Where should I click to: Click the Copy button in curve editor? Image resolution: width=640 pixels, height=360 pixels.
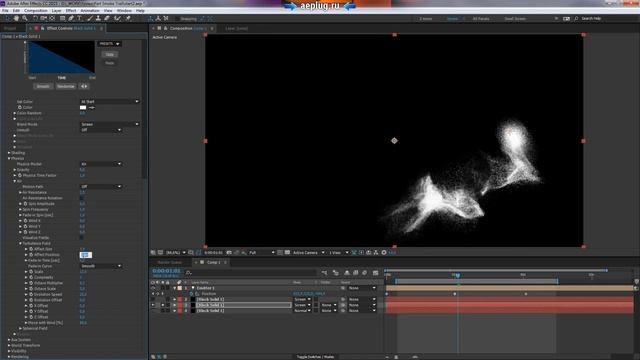pyautogui.click(x=109, y=54)
